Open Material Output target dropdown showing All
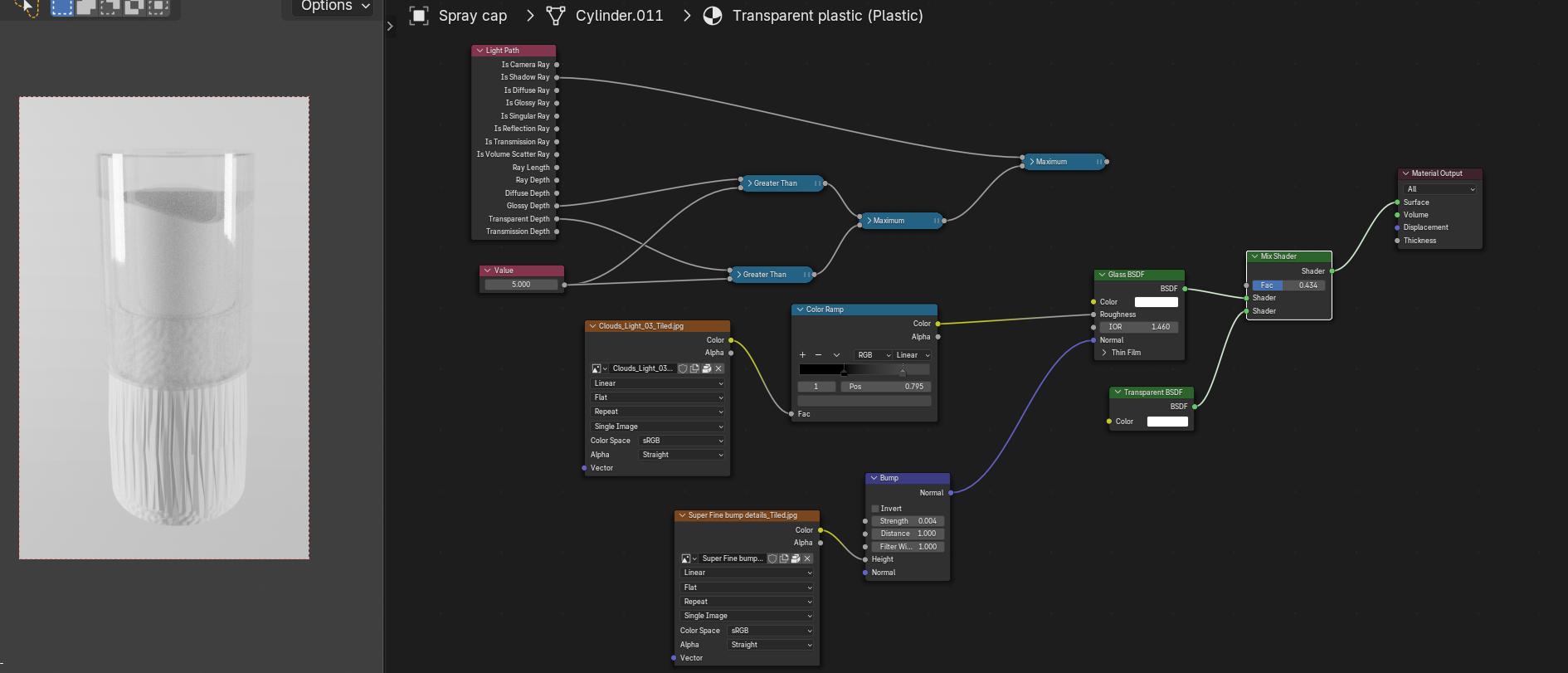Viewport: 1568px width, 673px height. pos(1440,189)
